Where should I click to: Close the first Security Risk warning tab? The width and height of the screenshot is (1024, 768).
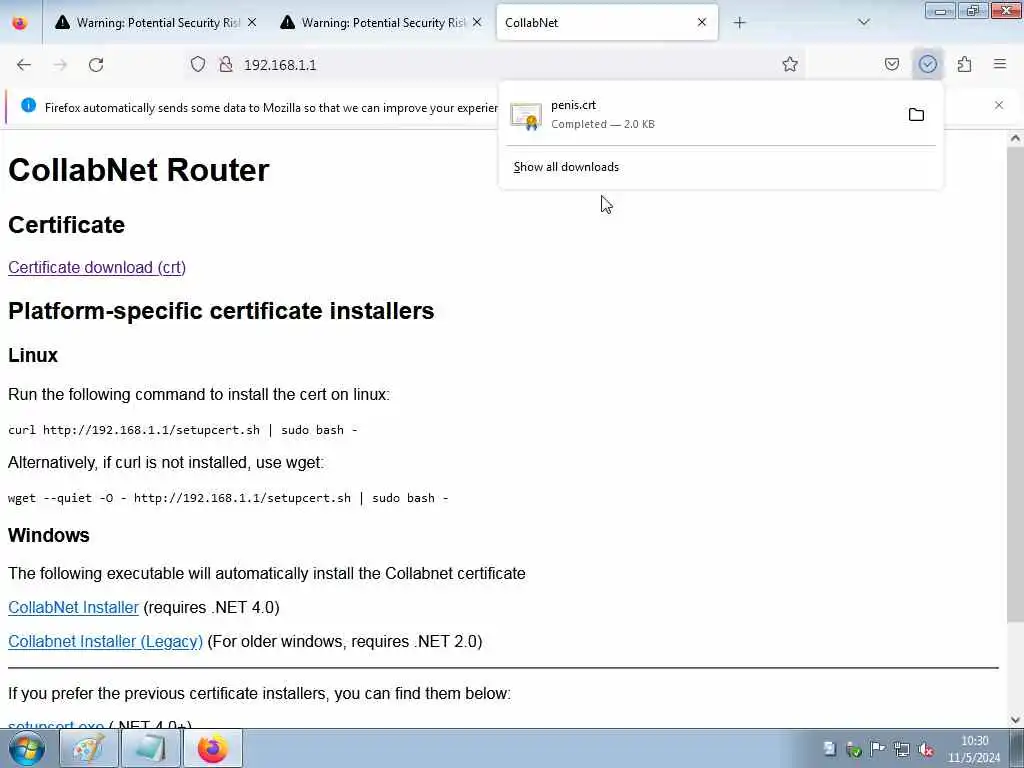[252, 22]
